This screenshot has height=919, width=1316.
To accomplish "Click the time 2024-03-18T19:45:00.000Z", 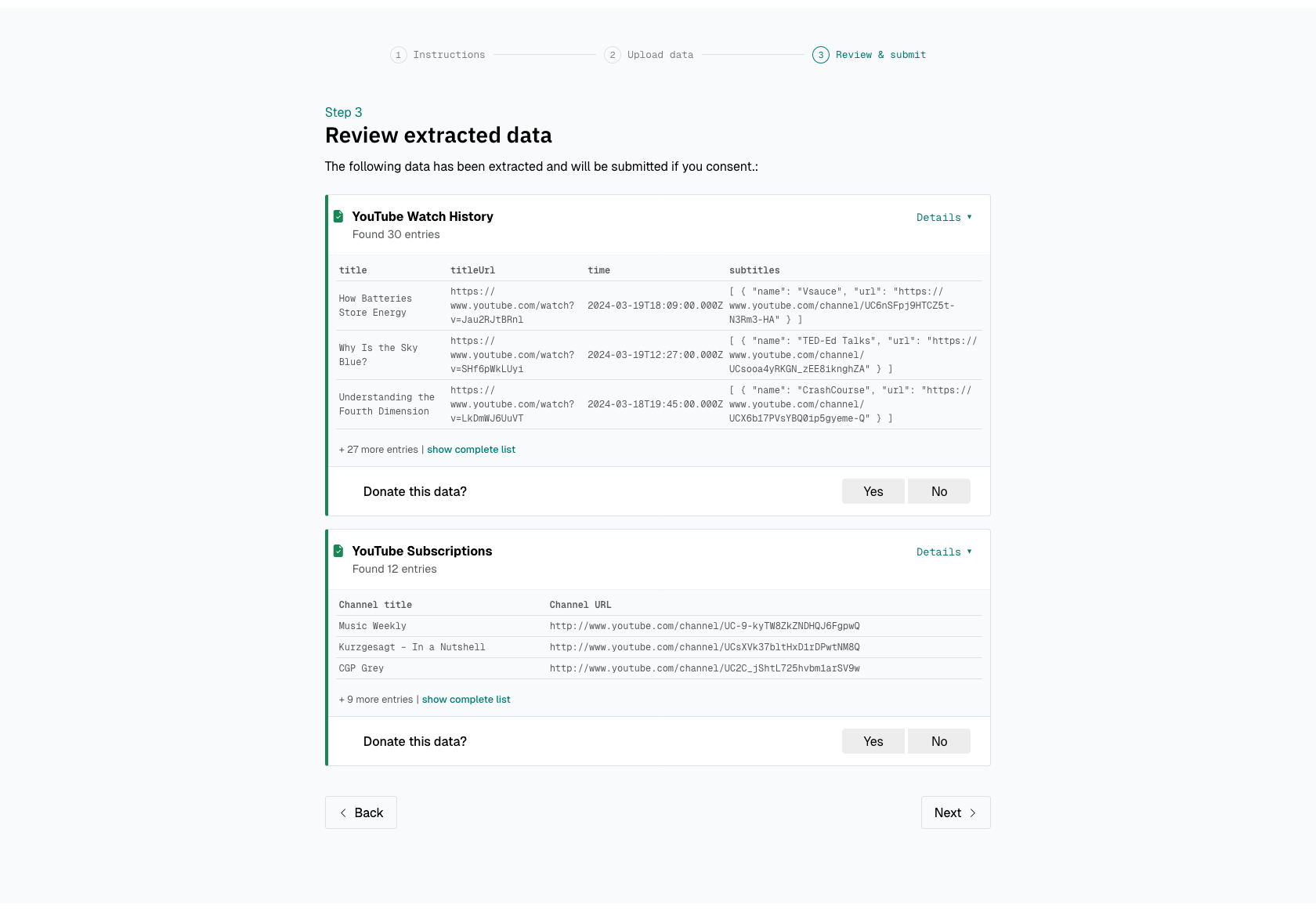I will (x=655, y=404).
